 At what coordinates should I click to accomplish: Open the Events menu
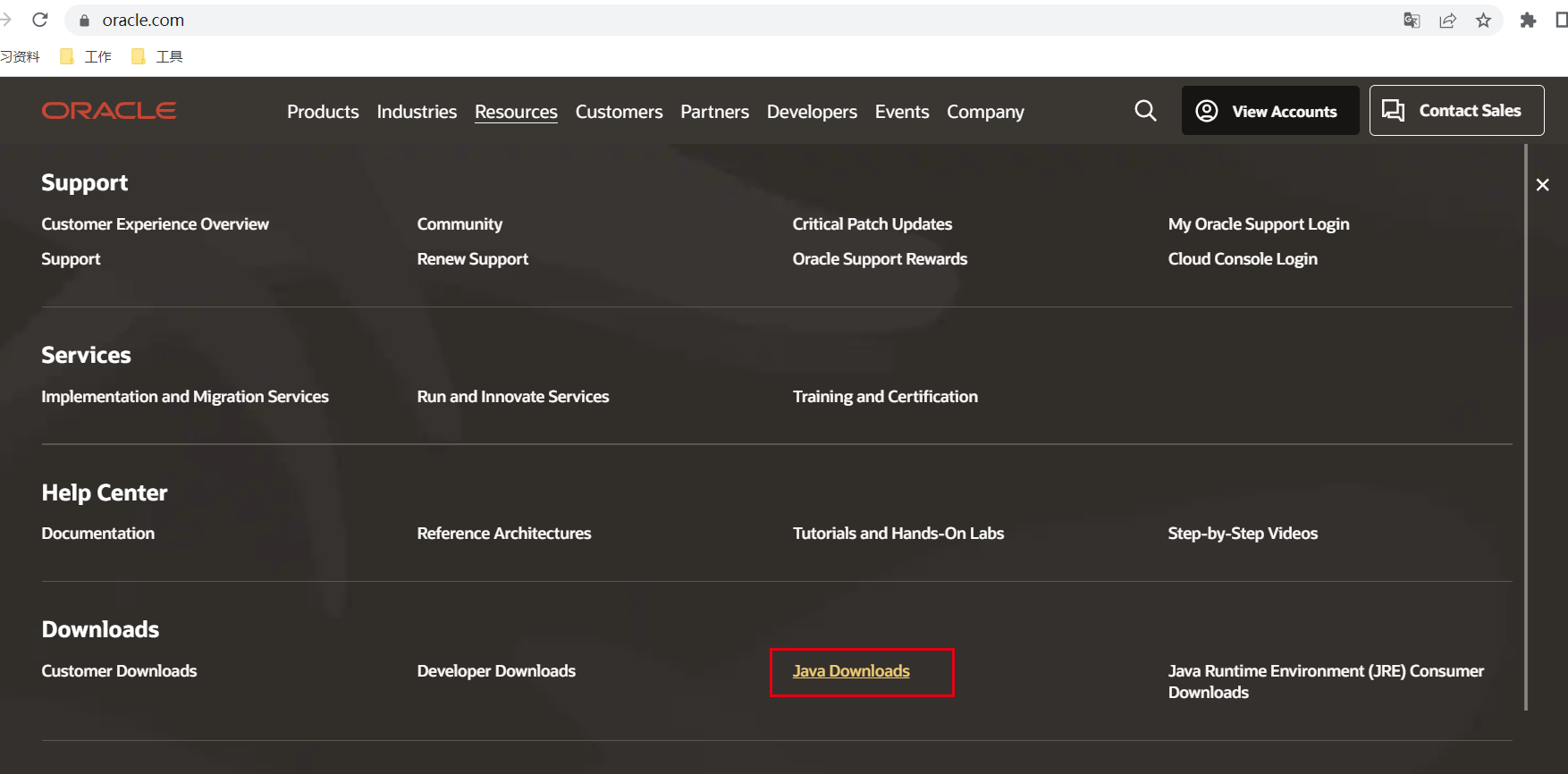tap(902, 112)
